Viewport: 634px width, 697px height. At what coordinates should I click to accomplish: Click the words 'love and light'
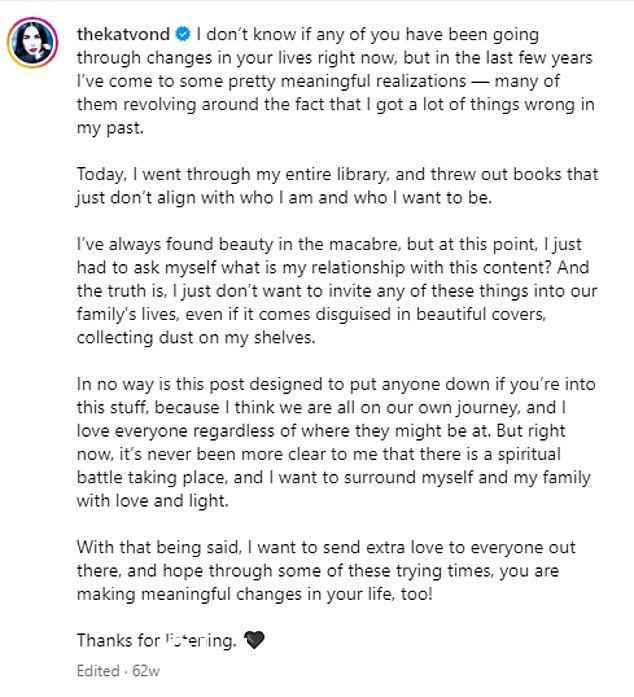pyautogui.click(x=171, y=501)
